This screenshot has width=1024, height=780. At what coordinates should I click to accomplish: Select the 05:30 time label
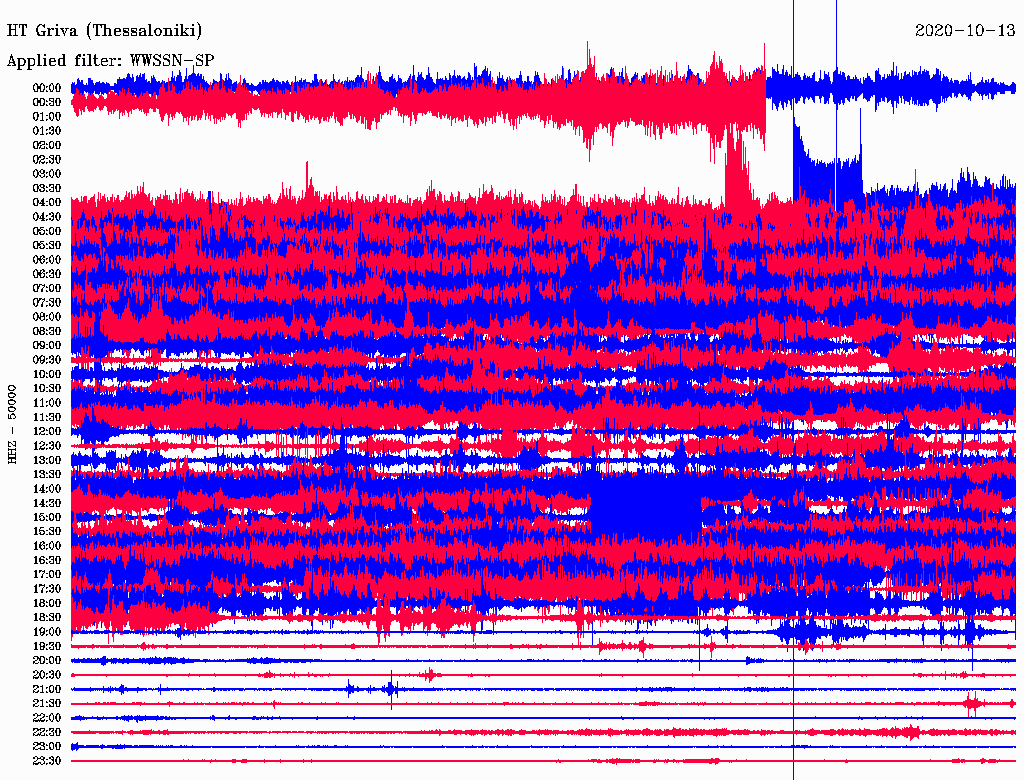47,246
